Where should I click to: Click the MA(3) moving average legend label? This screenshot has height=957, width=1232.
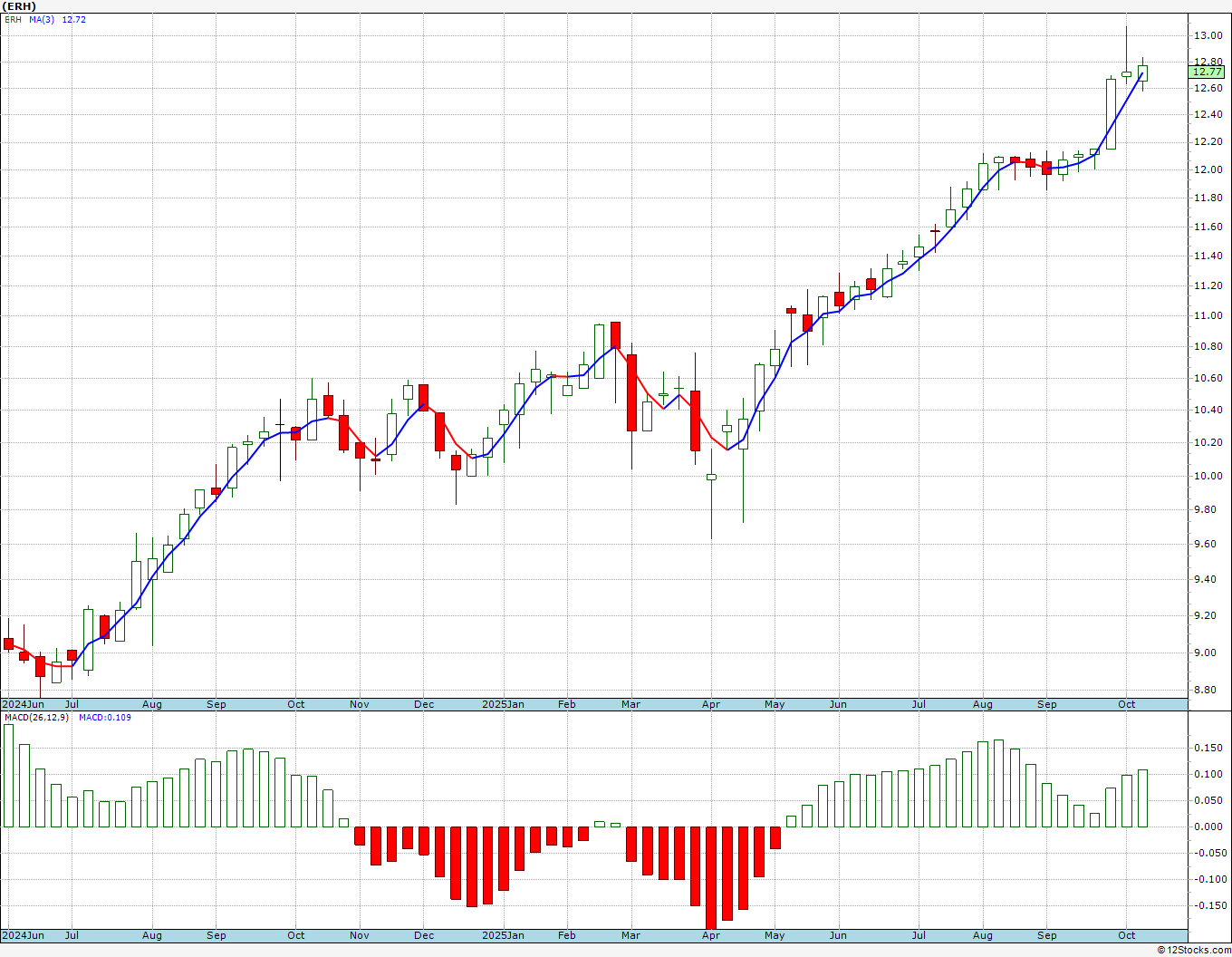[x=42, y=19]
